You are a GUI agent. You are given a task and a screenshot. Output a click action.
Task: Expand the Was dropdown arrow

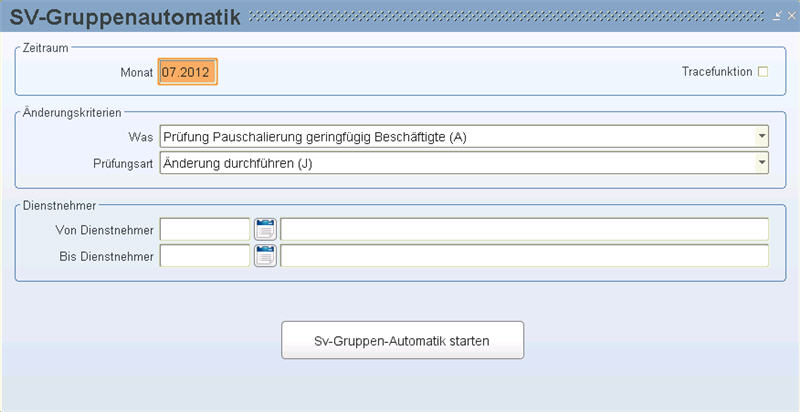click(762, 137)
